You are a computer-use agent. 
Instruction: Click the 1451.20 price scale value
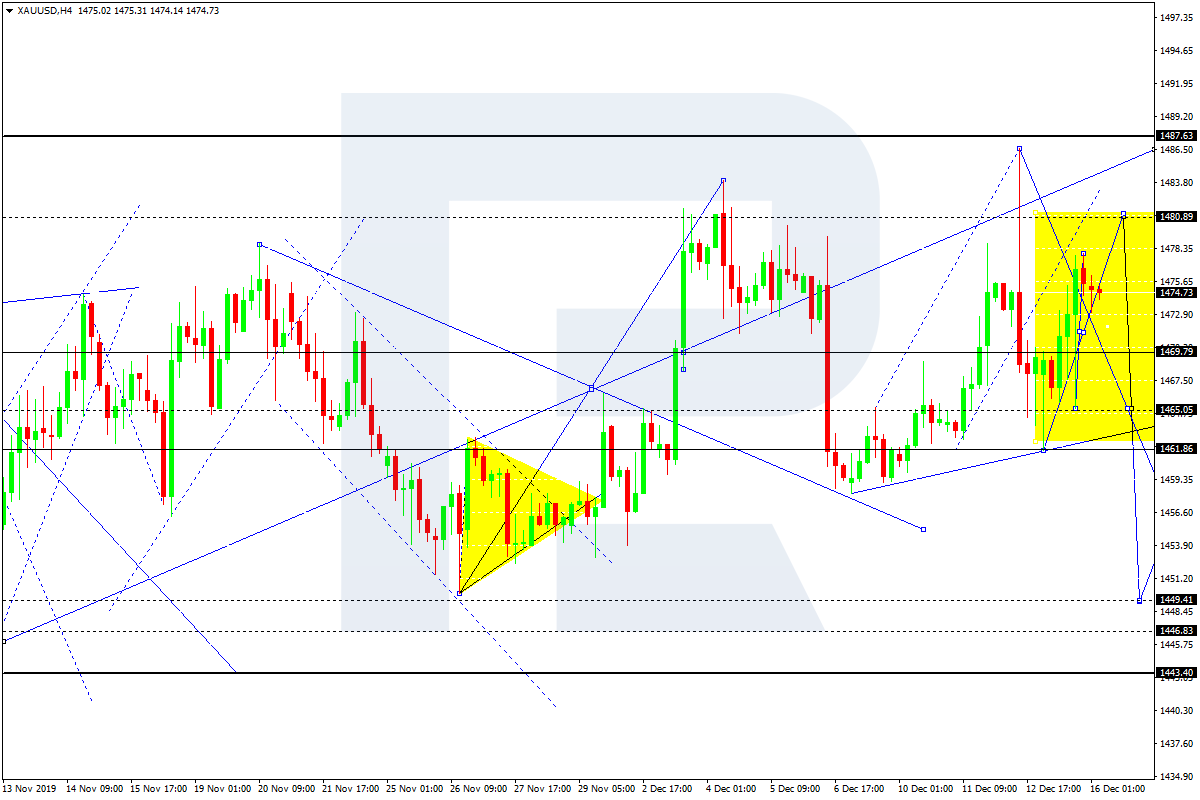1176,579
